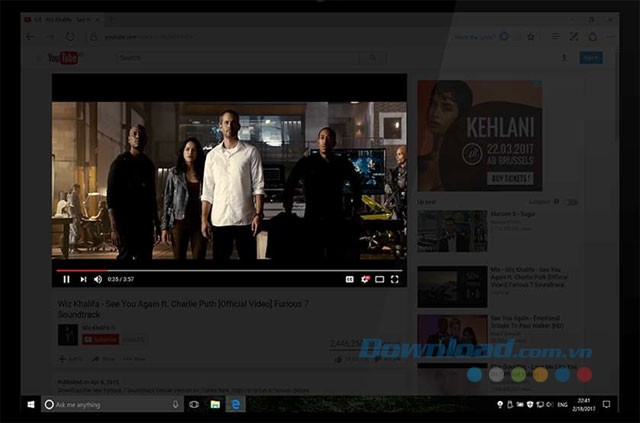The image size is (640, 423).
Task: Toggle the Autoplay switch in Up next
Action: [571, 202]
